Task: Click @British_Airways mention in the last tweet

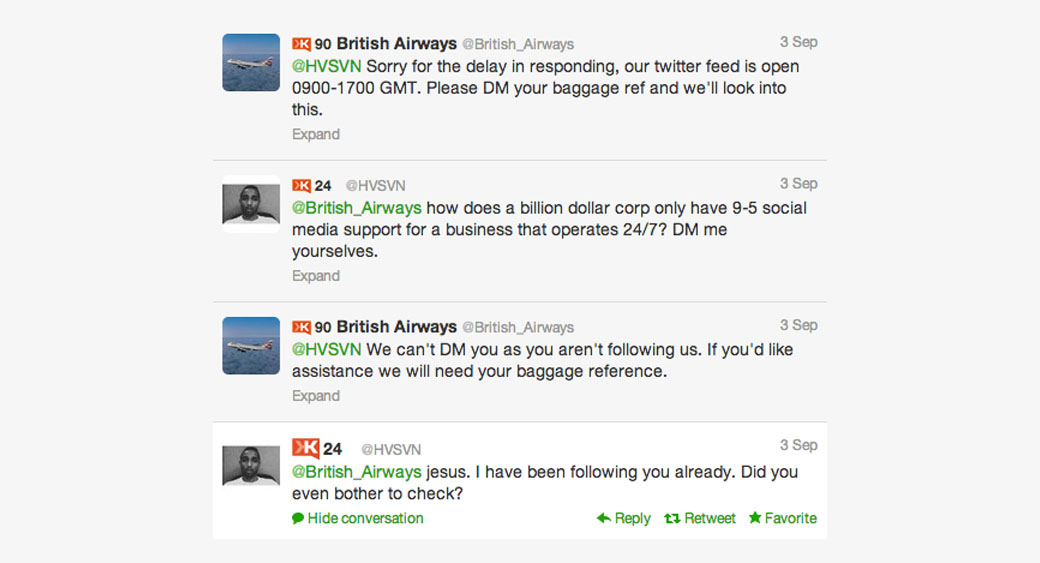Action: tap(357, 472)
